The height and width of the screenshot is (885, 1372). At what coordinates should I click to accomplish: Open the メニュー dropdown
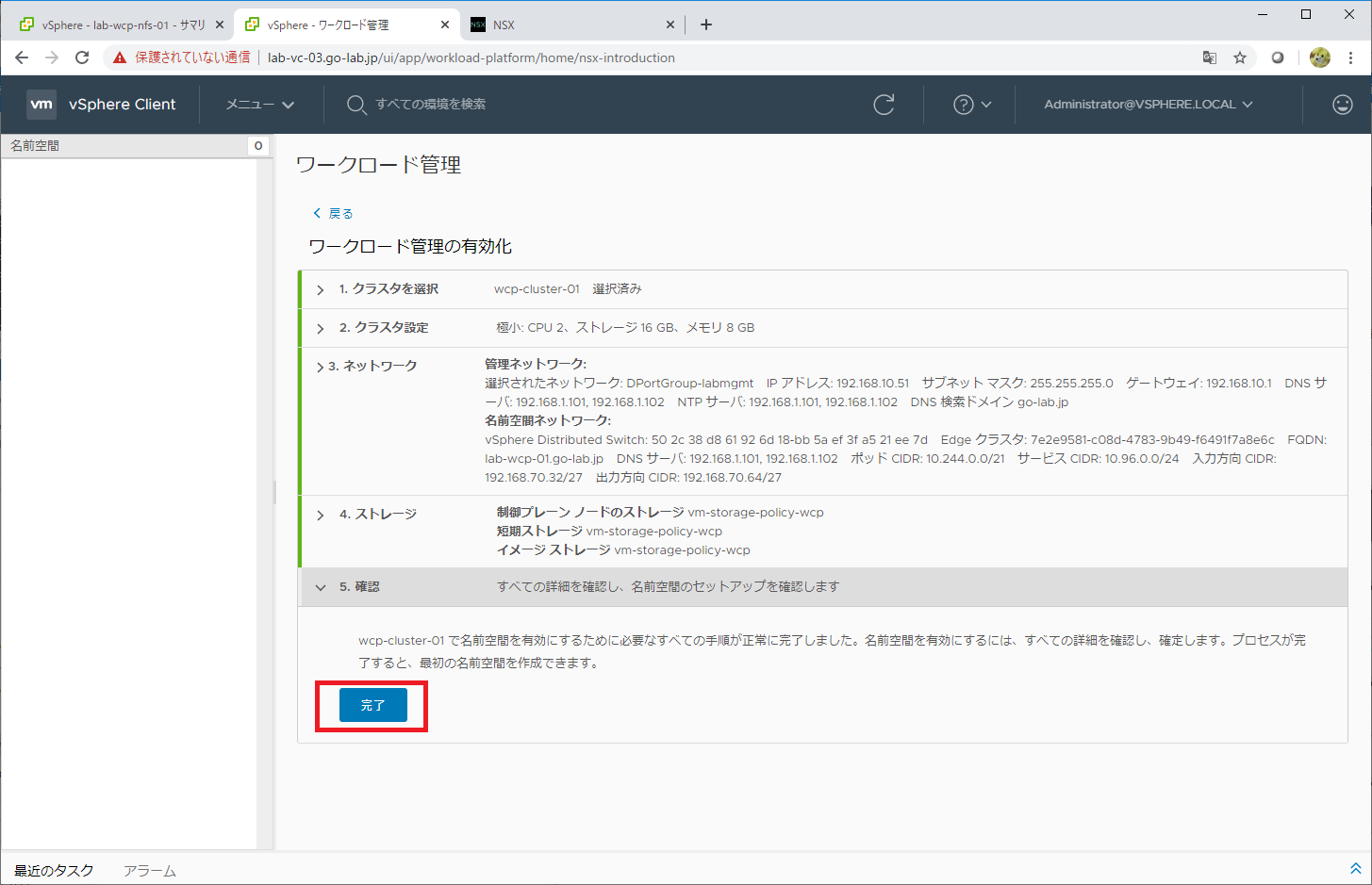point(260,105)
